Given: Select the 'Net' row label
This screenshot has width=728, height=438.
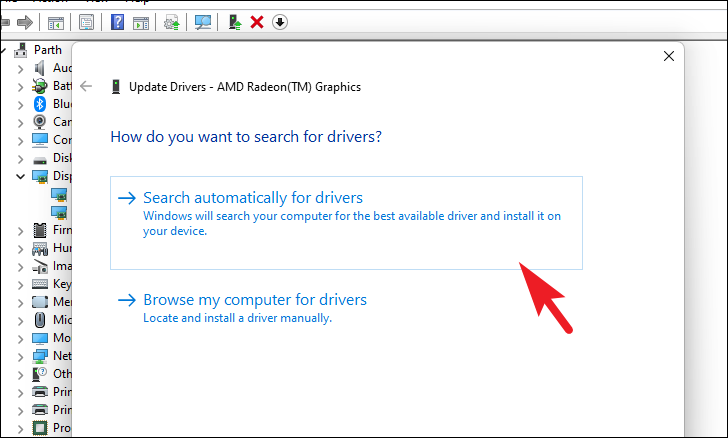Looking at the screenshot, I should pos(62,356).
